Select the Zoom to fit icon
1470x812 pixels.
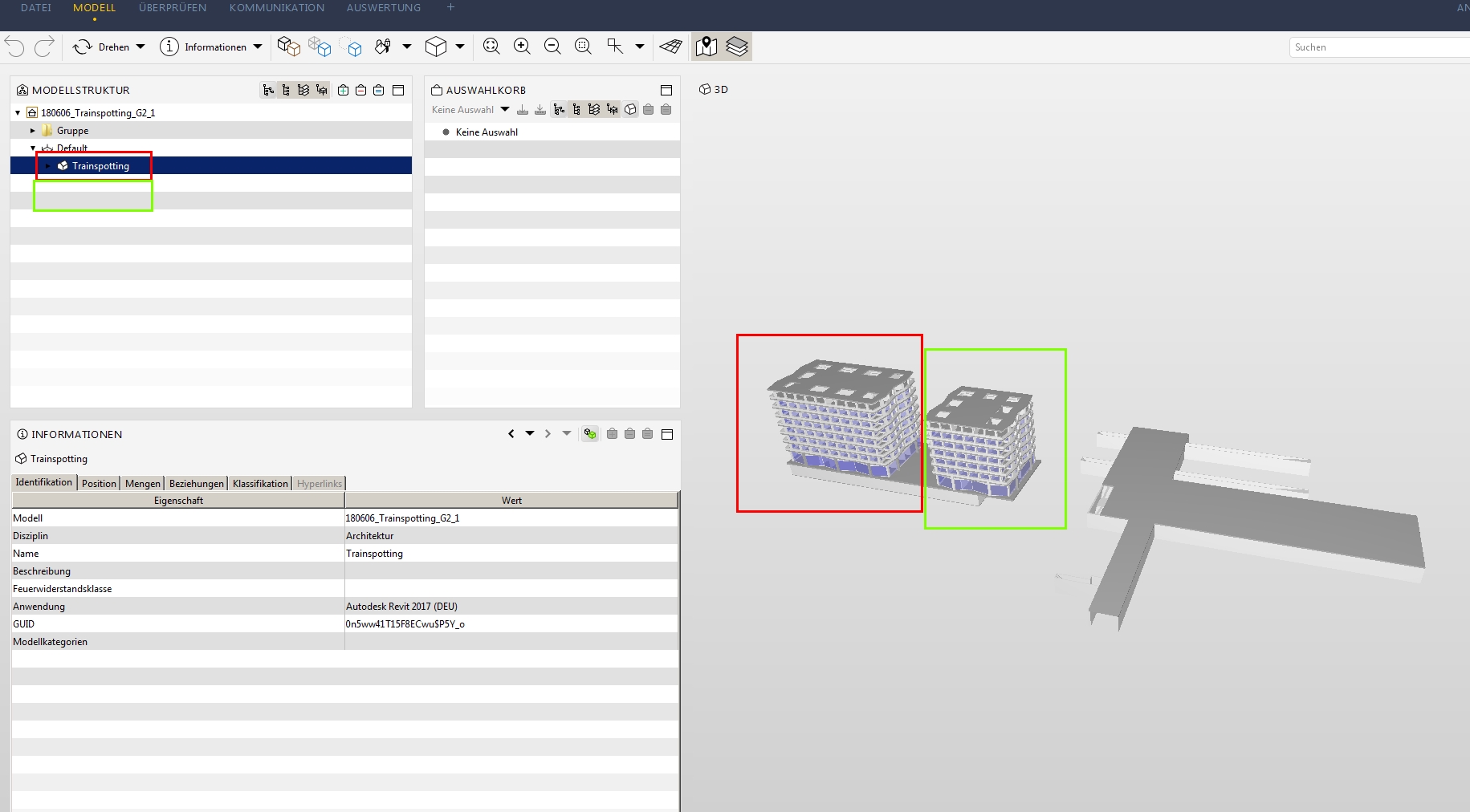[x=493, y=46]
